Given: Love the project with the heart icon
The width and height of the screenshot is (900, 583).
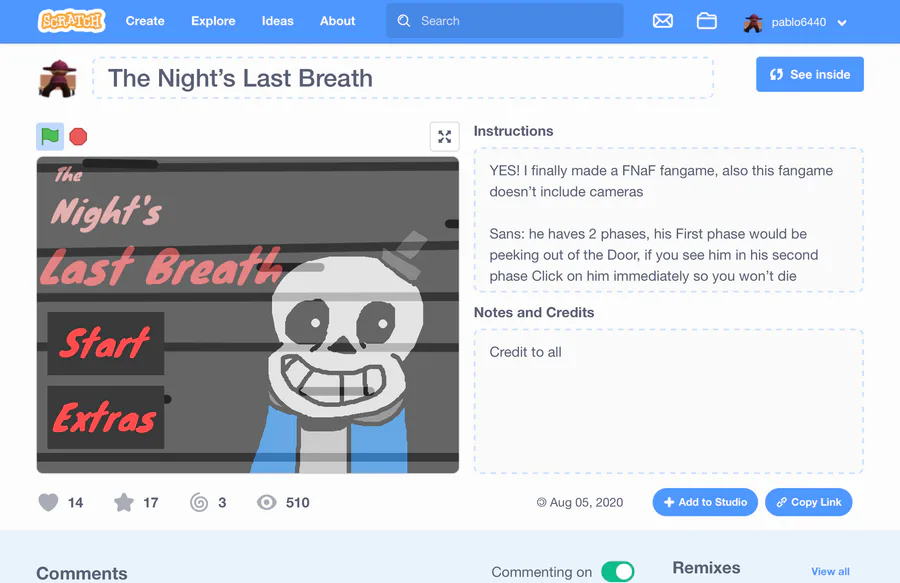Looking at the screenshot, I should 48,503.
